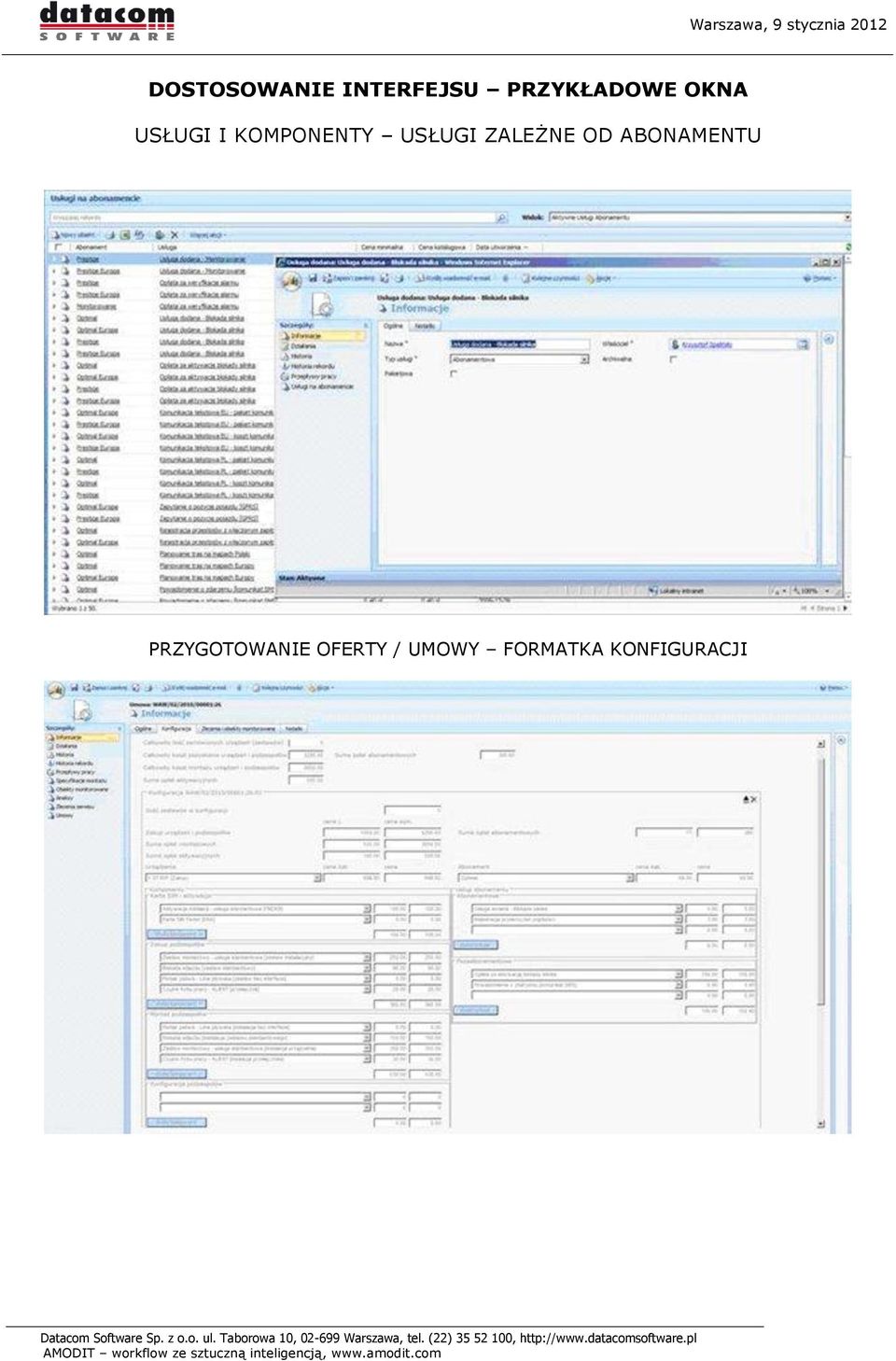Go to the next page arrow beside Strona 1
Viewport: 896px width, 1361px height.
tap(845, 608)
